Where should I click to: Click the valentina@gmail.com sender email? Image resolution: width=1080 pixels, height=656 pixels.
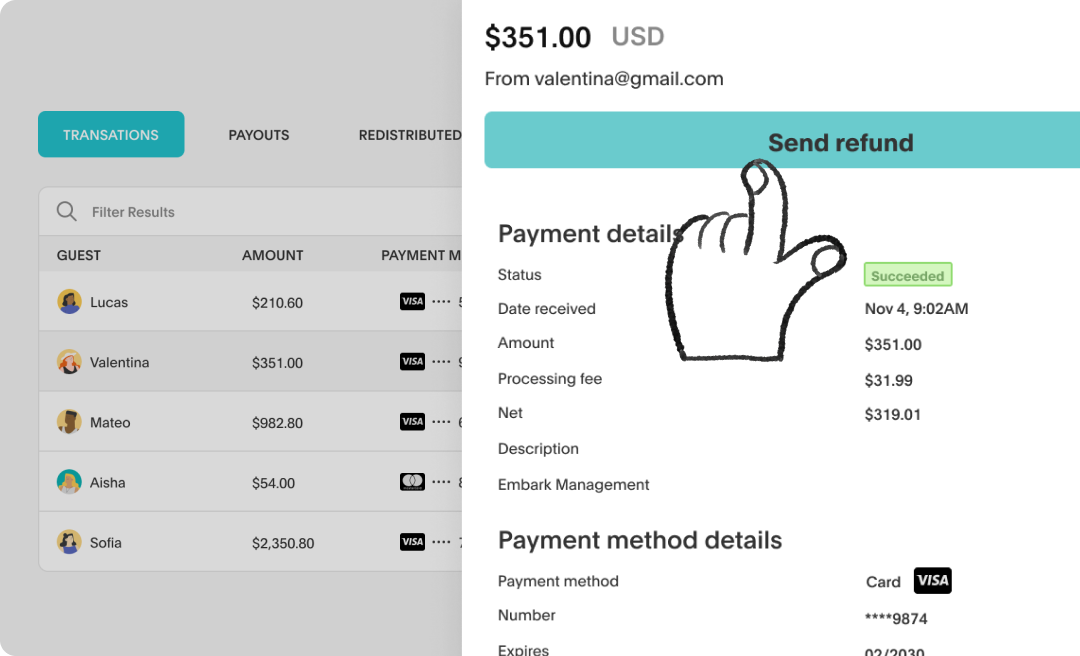click(628, 79)
